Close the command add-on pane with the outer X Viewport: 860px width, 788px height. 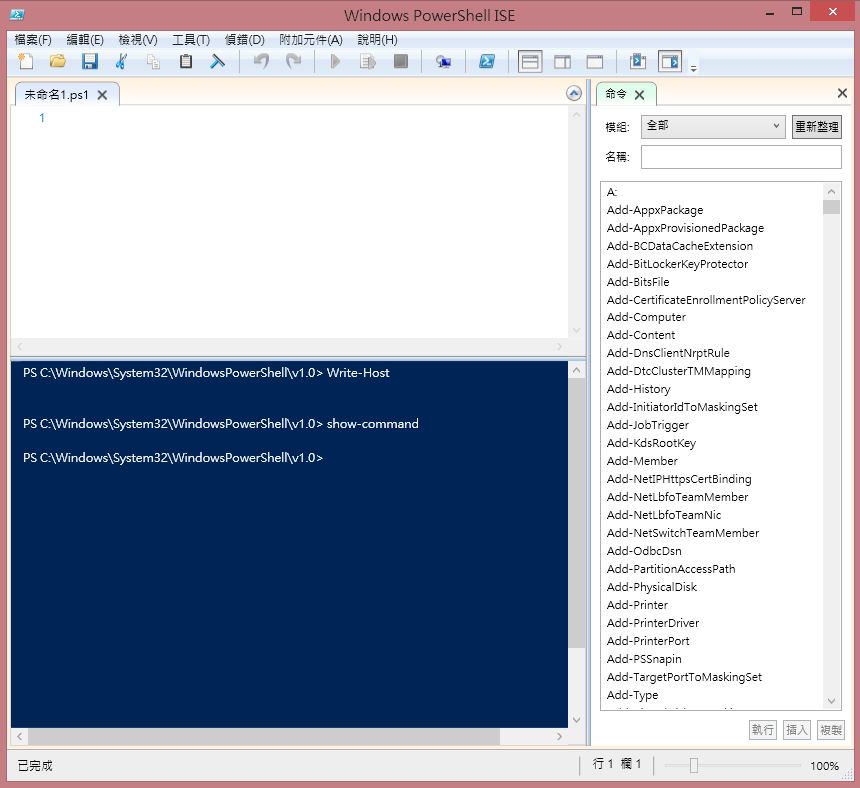click(x=842, y=93)
